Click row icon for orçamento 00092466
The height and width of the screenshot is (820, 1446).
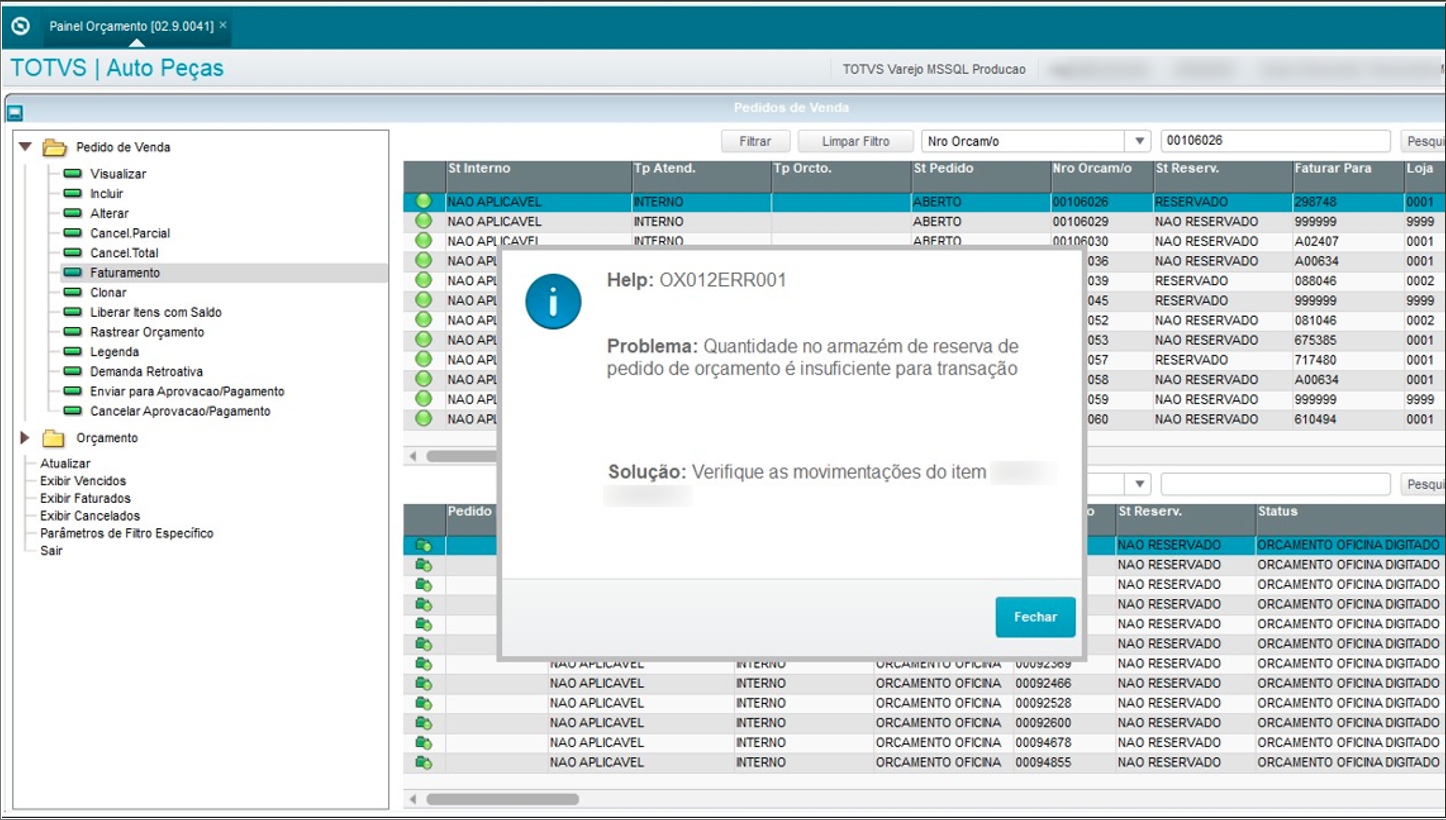pos(424,684)
